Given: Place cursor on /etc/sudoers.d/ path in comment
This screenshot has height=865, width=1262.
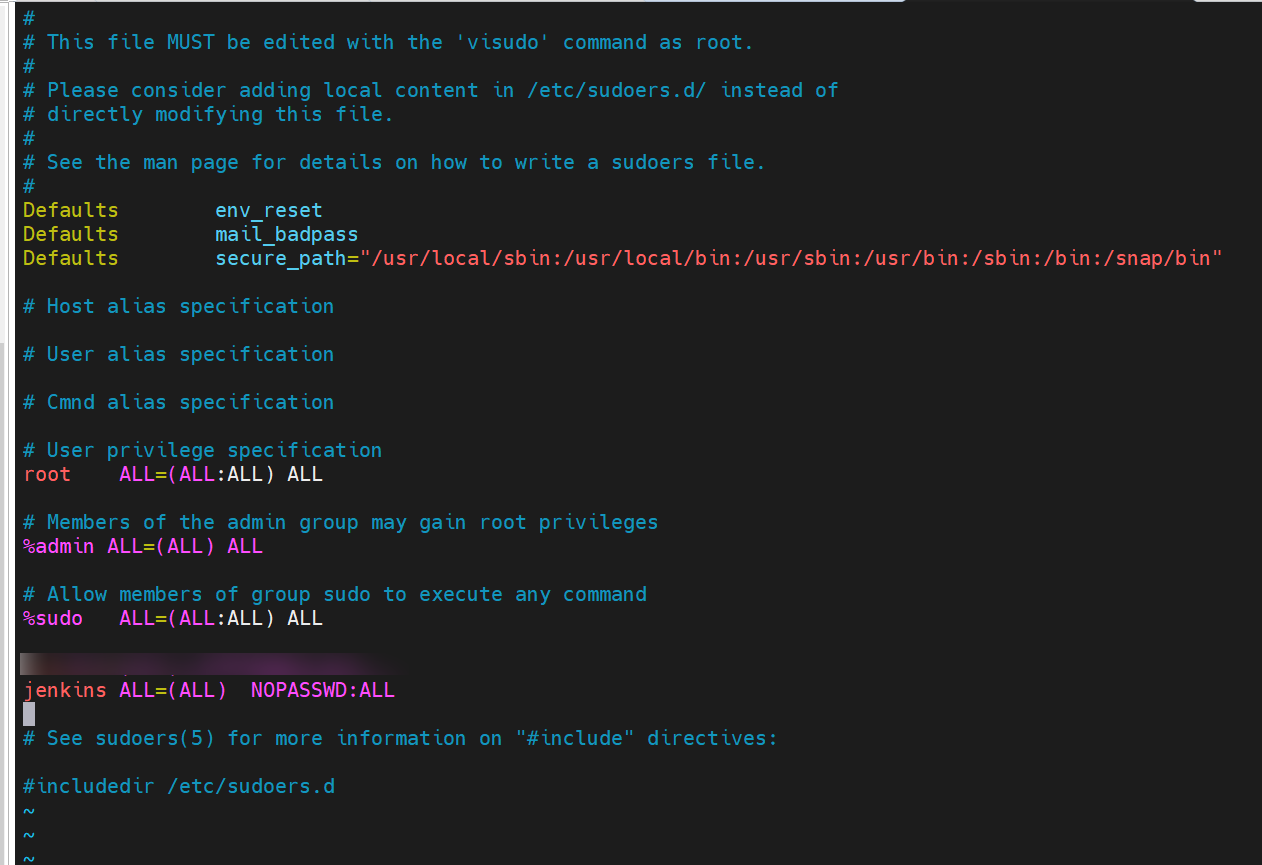Looking at the screenshot, I should pos(616,90).
